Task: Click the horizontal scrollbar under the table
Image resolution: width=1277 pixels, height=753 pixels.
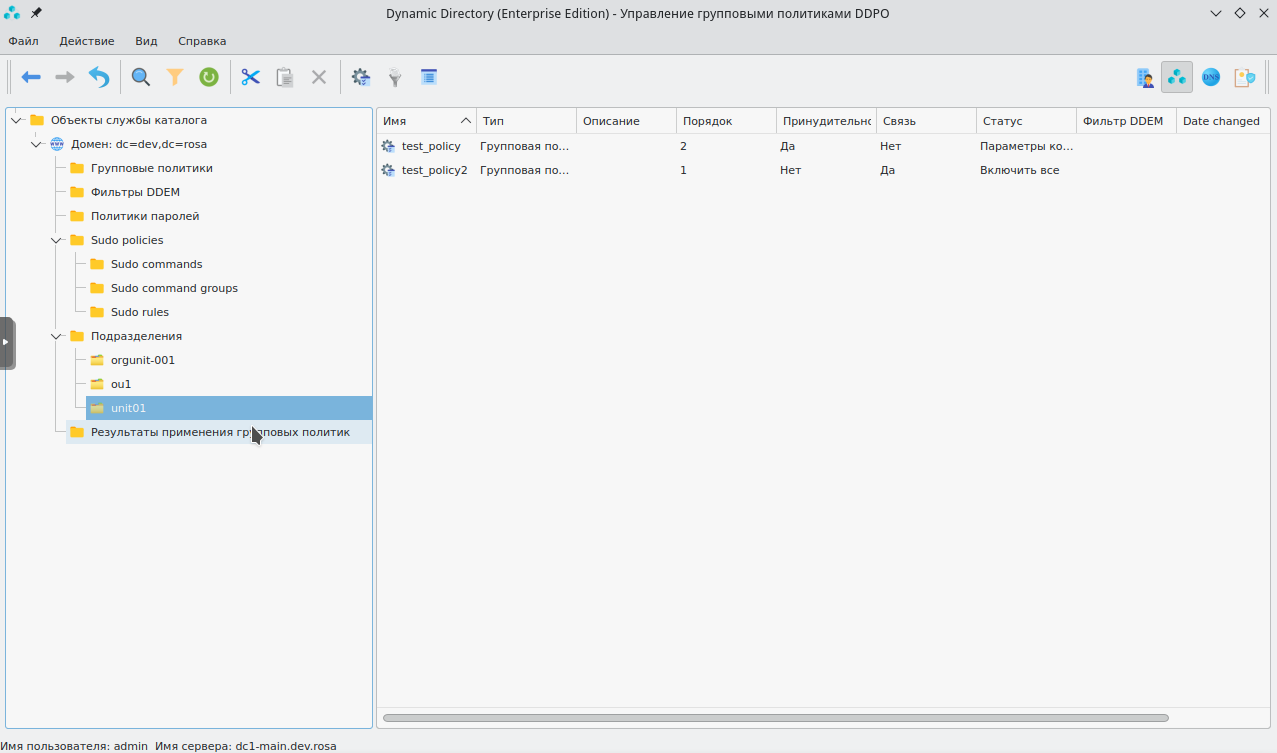Action: 775,718
